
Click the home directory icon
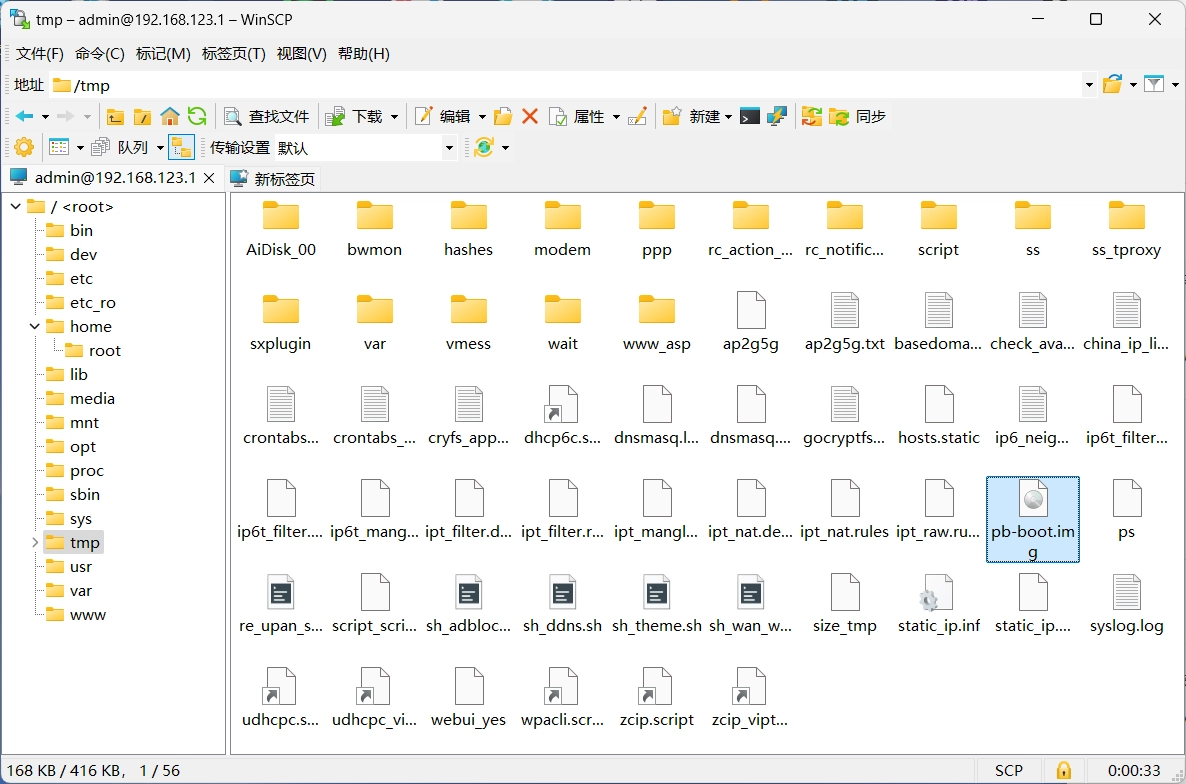point(170,116)
